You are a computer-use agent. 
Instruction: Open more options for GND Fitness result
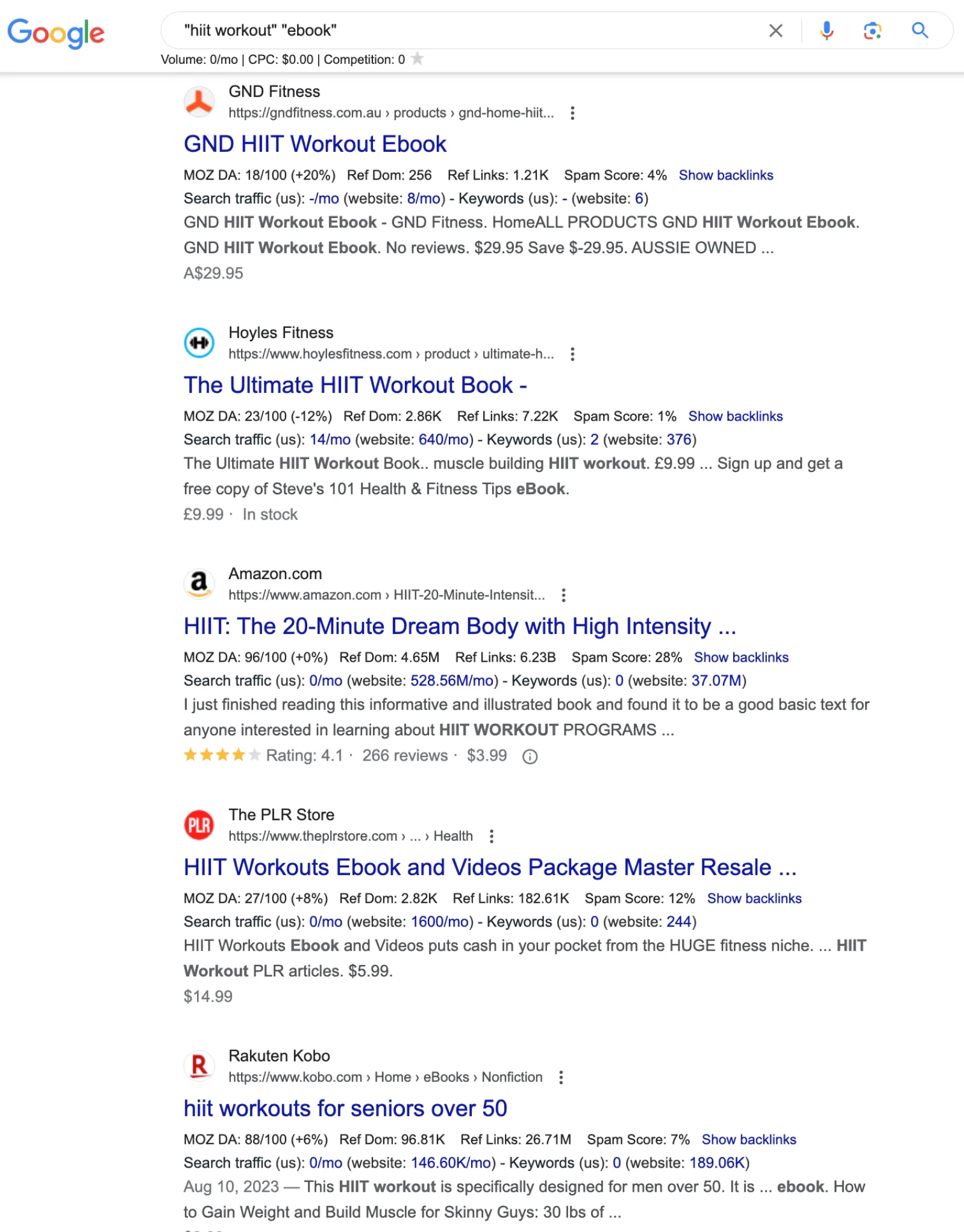point(572,113)
